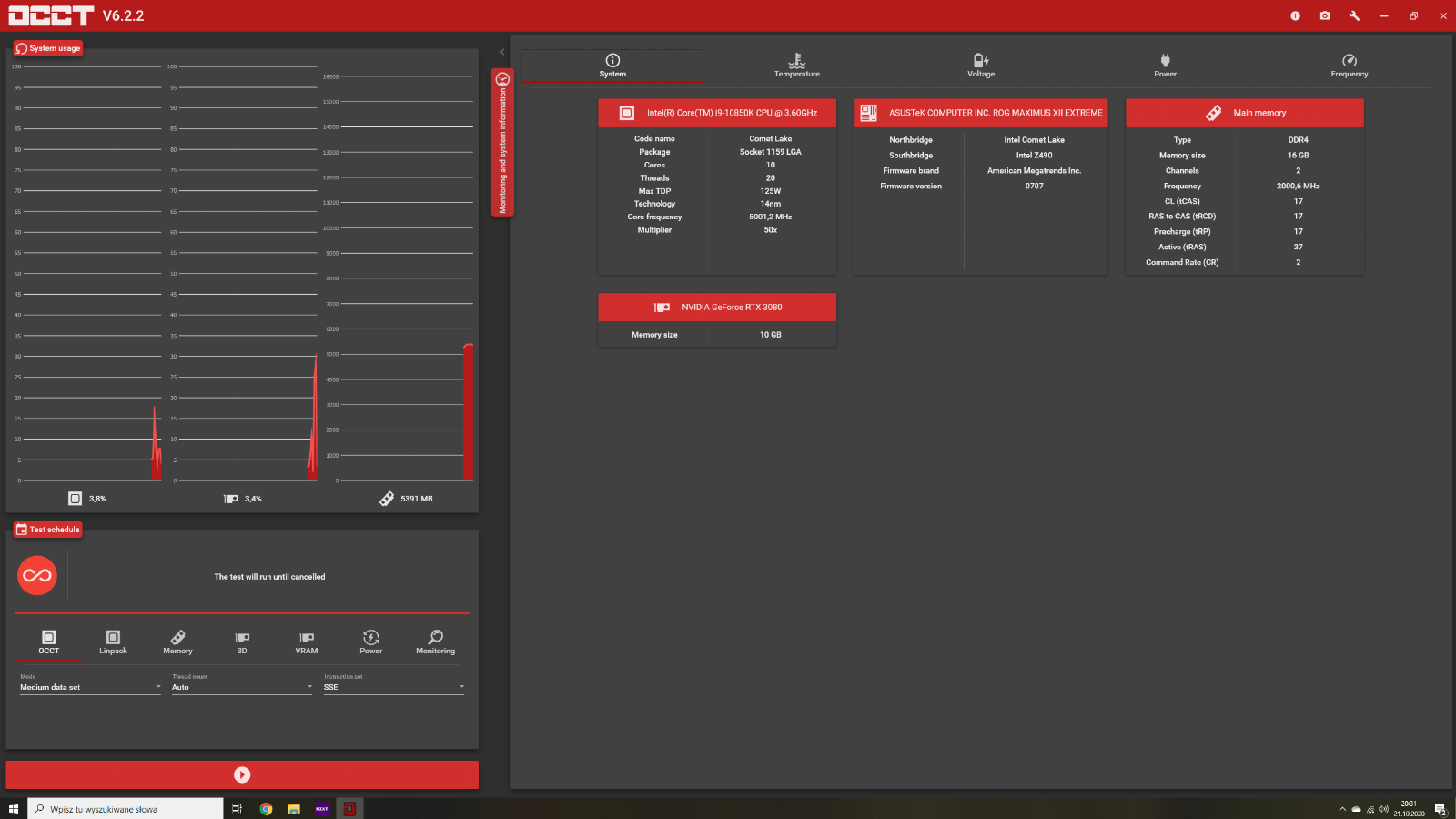Screen dimensions: 1456x819
Task: Click the GPU Memory size 10 GB value
Action: tap(771, 335)
